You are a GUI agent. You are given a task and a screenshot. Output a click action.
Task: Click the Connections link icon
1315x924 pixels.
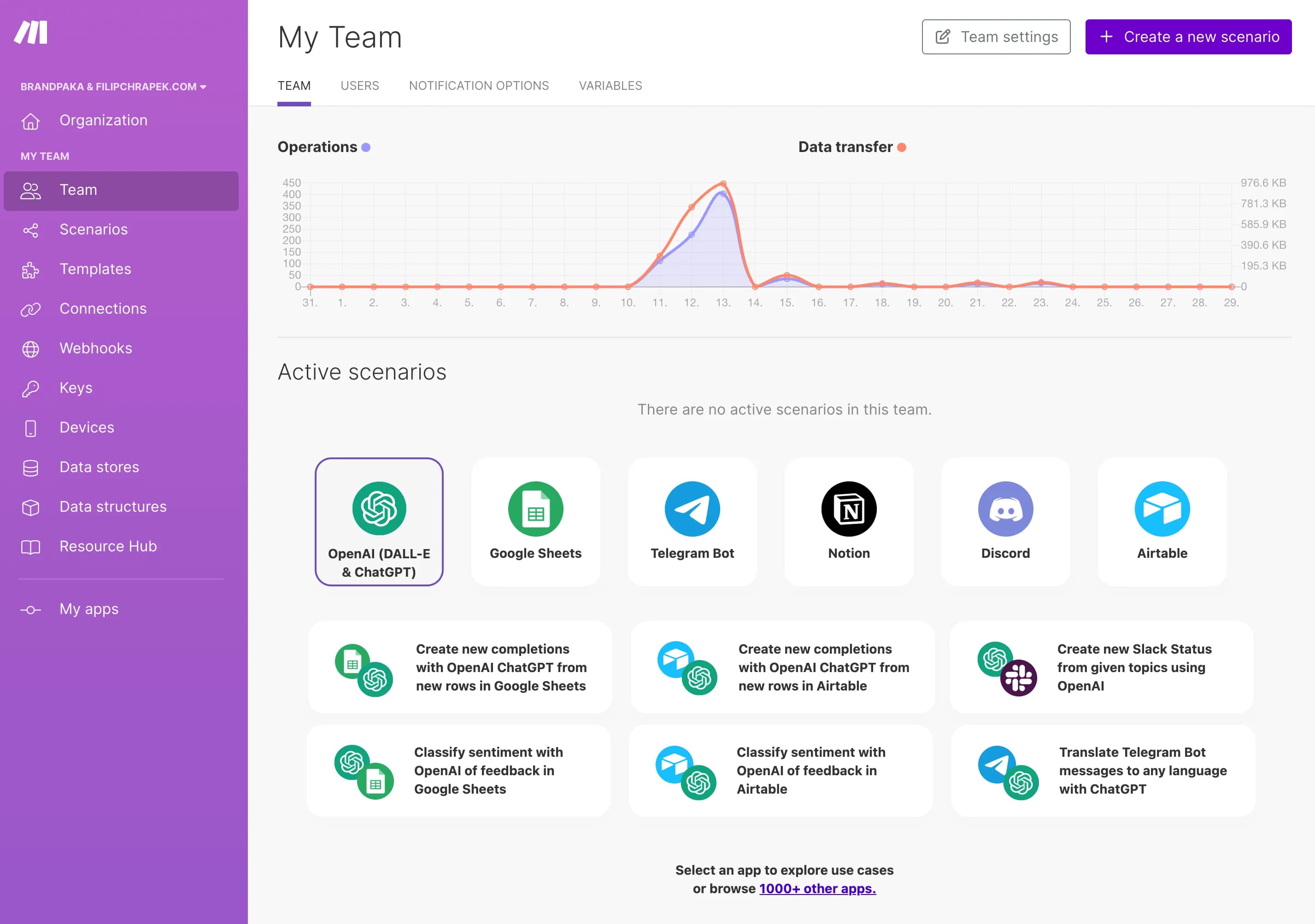click(30, 309)
